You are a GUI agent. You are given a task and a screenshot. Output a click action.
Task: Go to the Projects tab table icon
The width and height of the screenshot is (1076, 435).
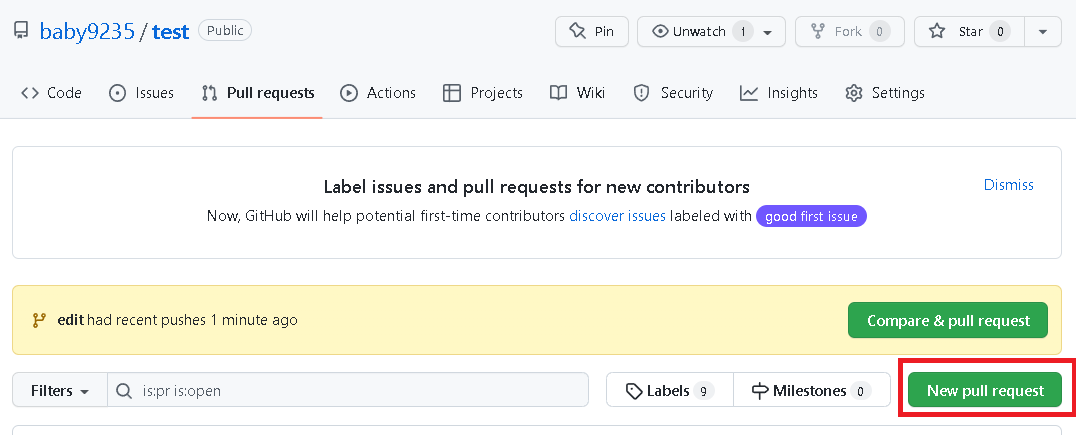452,93
